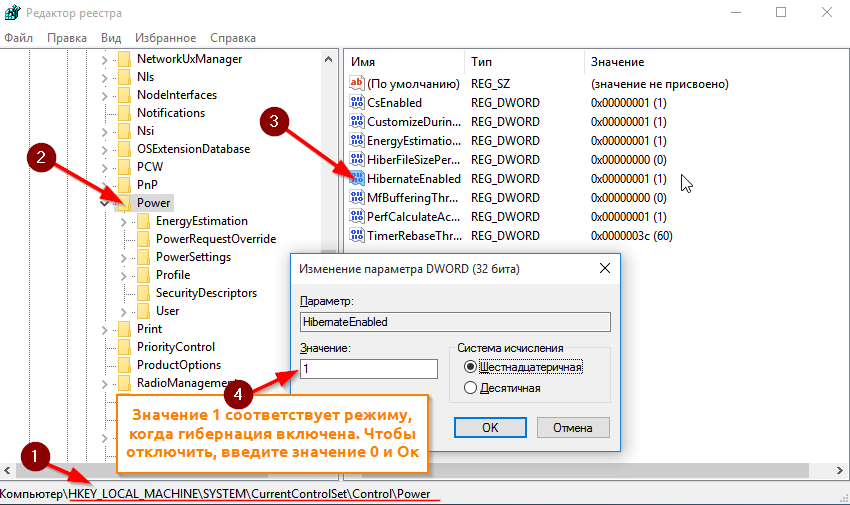The height and width of the screenshot is (505, 850).
Task: Open the Избранное menu
Action: (x=165, y=38)
